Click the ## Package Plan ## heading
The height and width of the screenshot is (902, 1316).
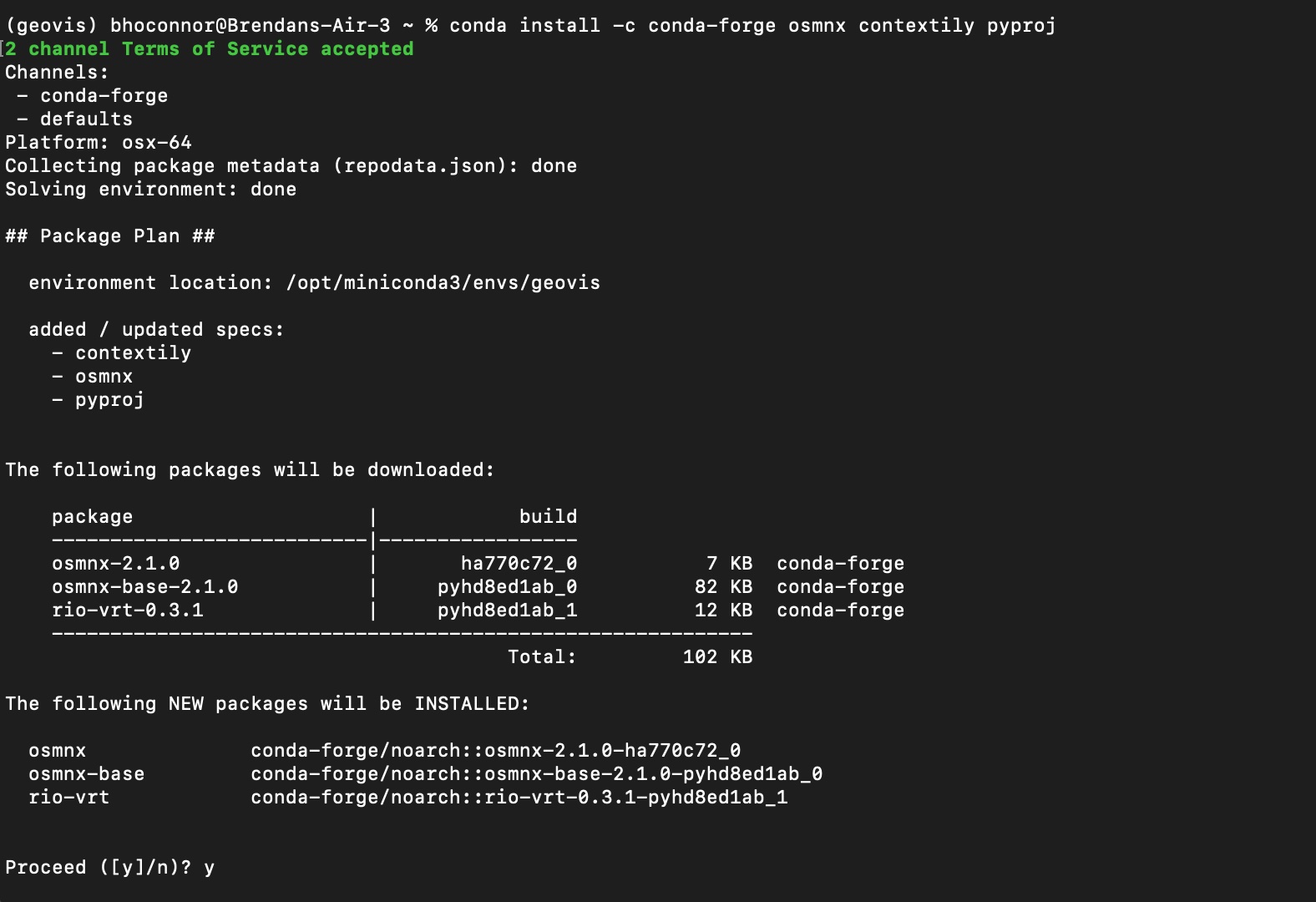point(109,236)
